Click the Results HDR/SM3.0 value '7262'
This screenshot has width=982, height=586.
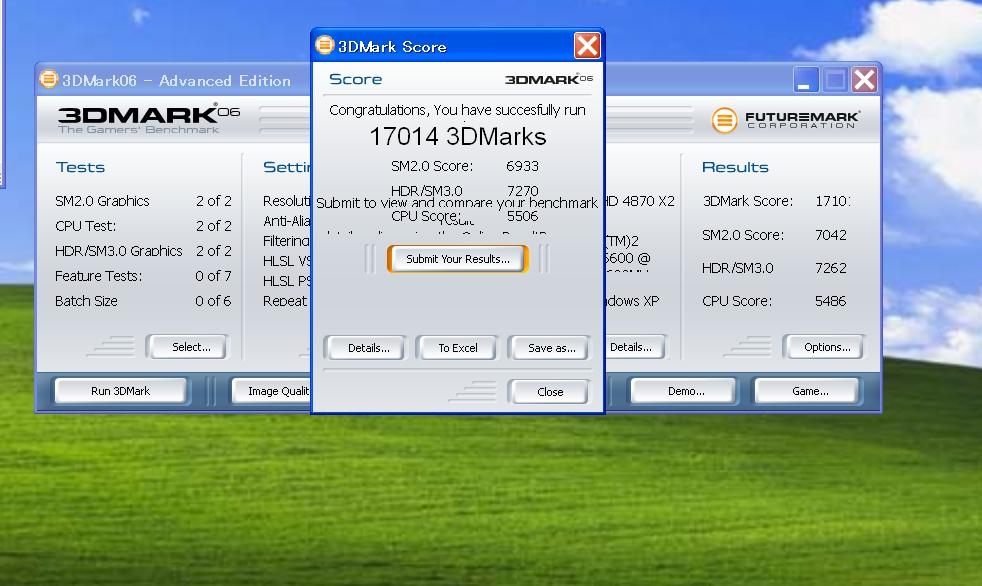[x=830, y=268]
